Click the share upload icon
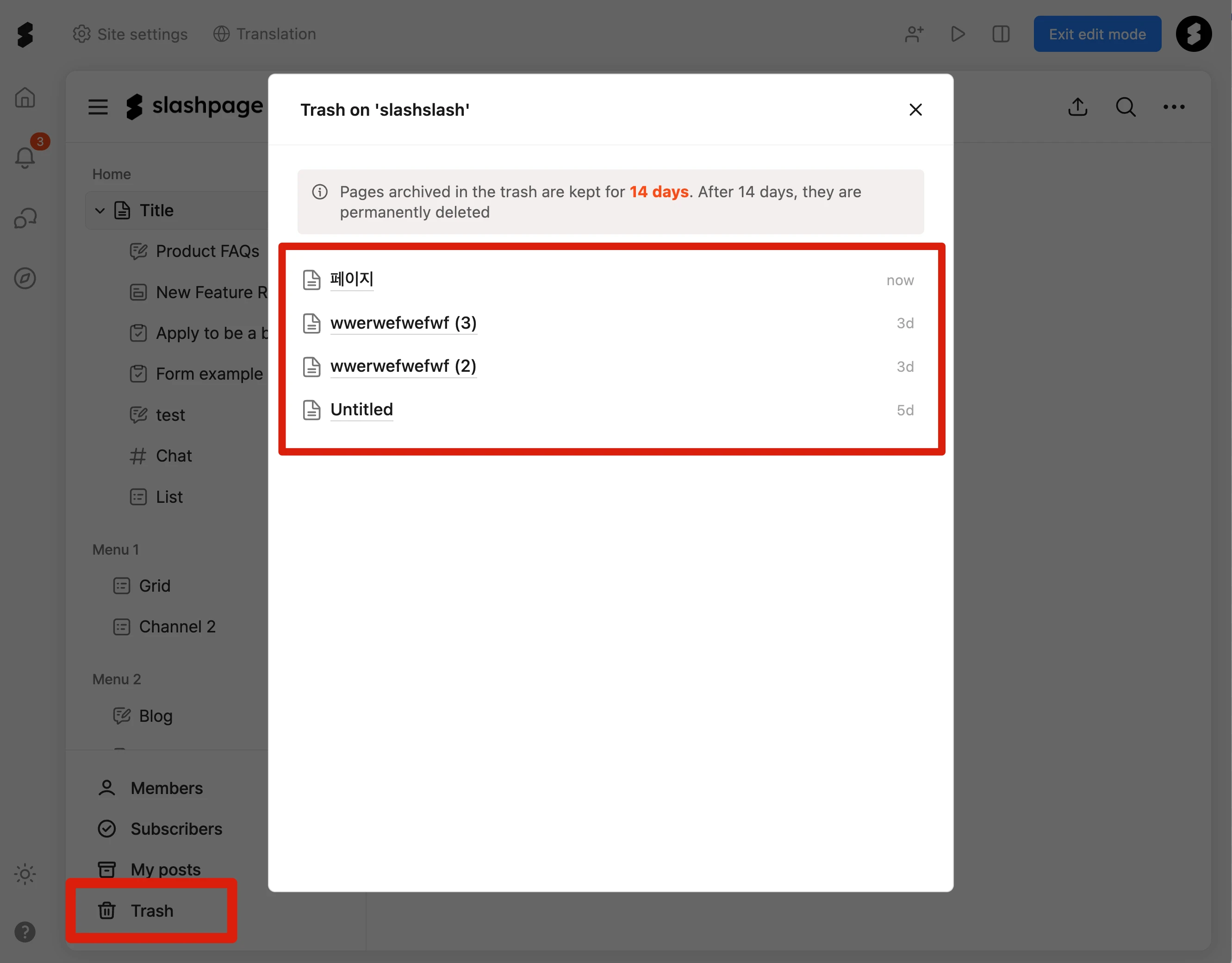This screenshot has height=963, width=1232. (x=1077, y=106)
